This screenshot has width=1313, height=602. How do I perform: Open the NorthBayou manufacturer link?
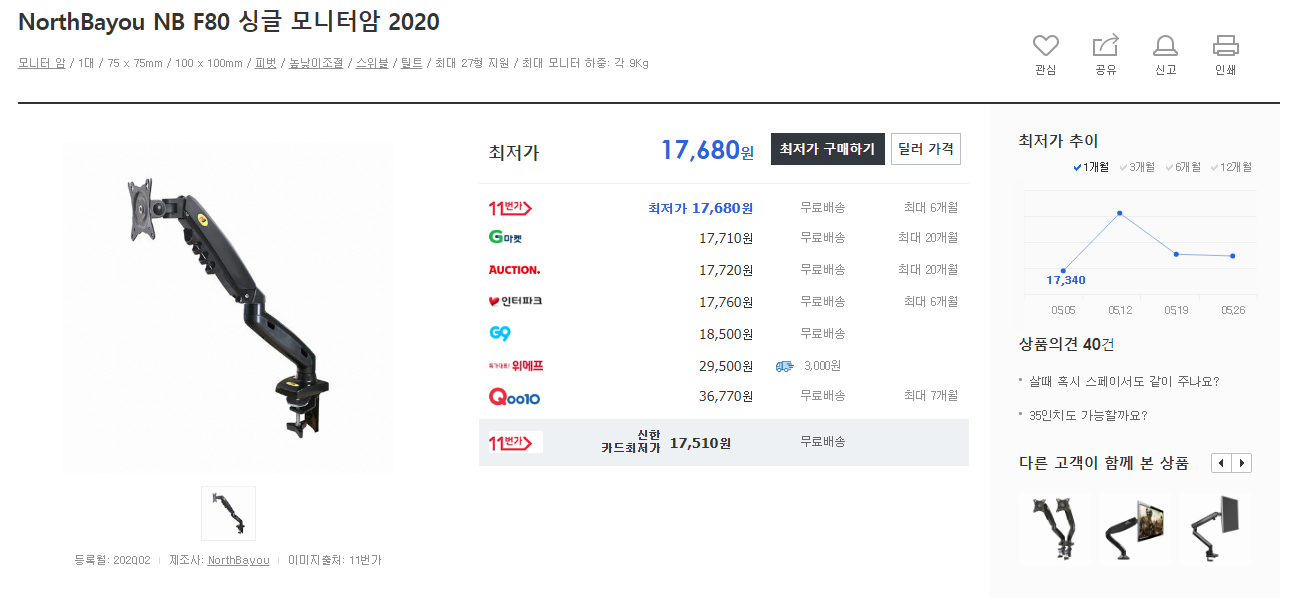coord(238,560)
